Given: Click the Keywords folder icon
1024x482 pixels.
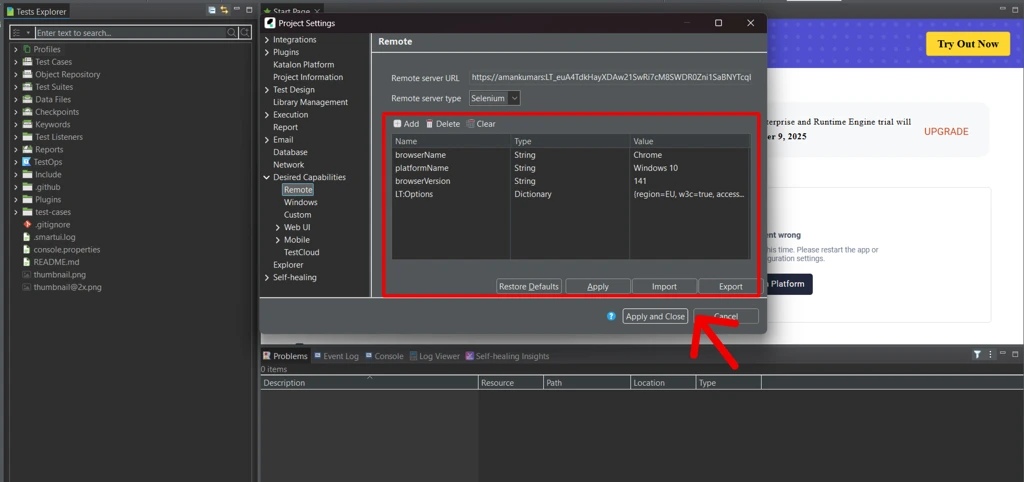Looking at the screenshot, I should (27, 125).
